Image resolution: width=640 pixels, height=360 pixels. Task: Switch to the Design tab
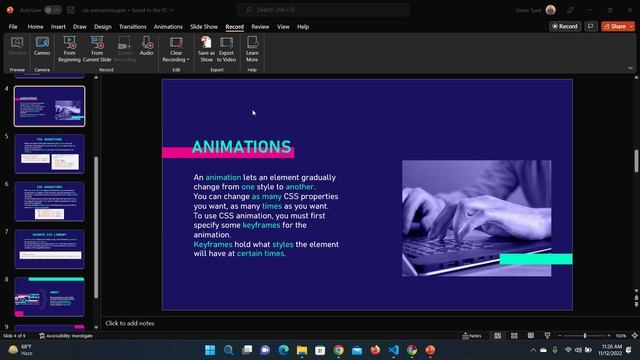pos(102,27)
